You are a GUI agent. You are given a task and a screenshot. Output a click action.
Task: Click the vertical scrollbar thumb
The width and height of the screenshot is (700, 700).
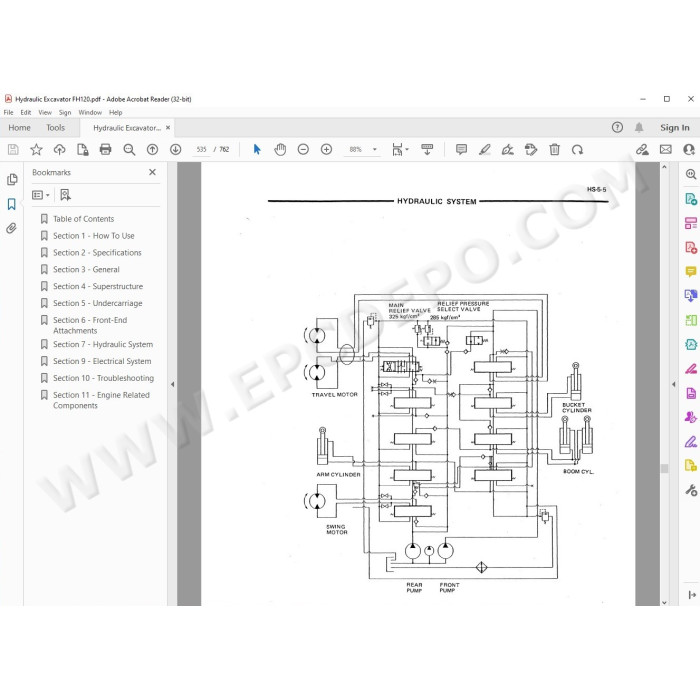(664, 468)
